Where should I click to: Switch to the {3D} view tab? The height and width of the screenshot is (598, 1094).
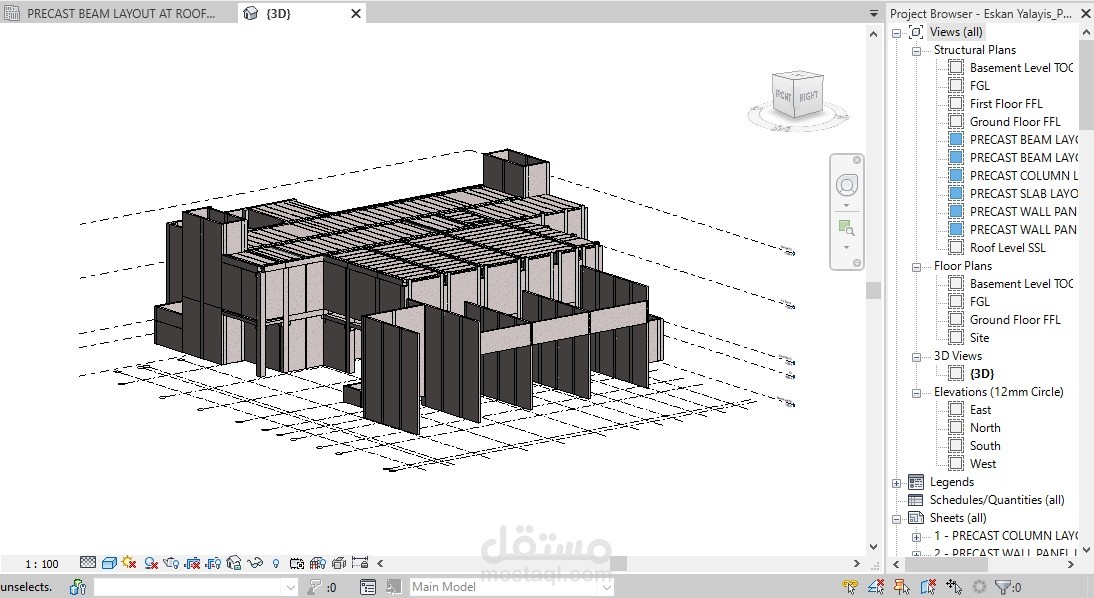(279, 13)
